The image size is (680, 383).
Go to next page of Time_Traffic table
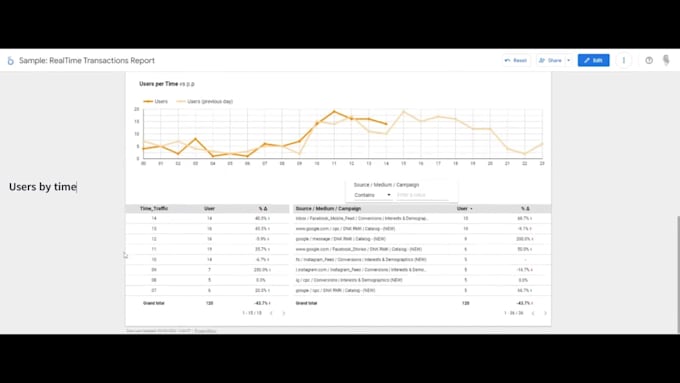(284, 313)
